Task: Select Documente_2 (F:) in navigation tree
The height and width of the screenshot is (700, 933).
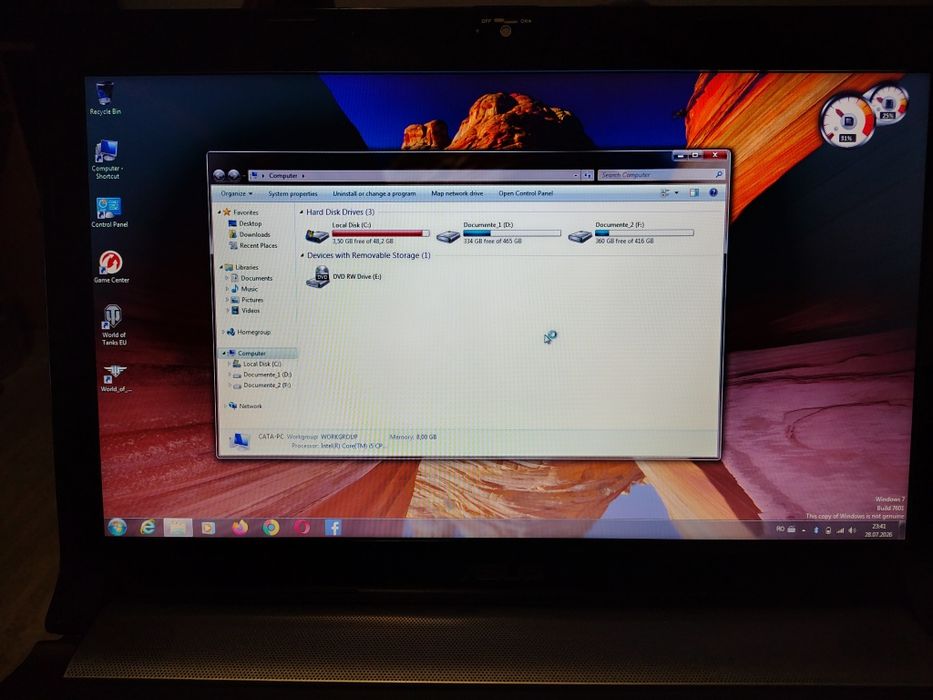Action: click(262, 385)
